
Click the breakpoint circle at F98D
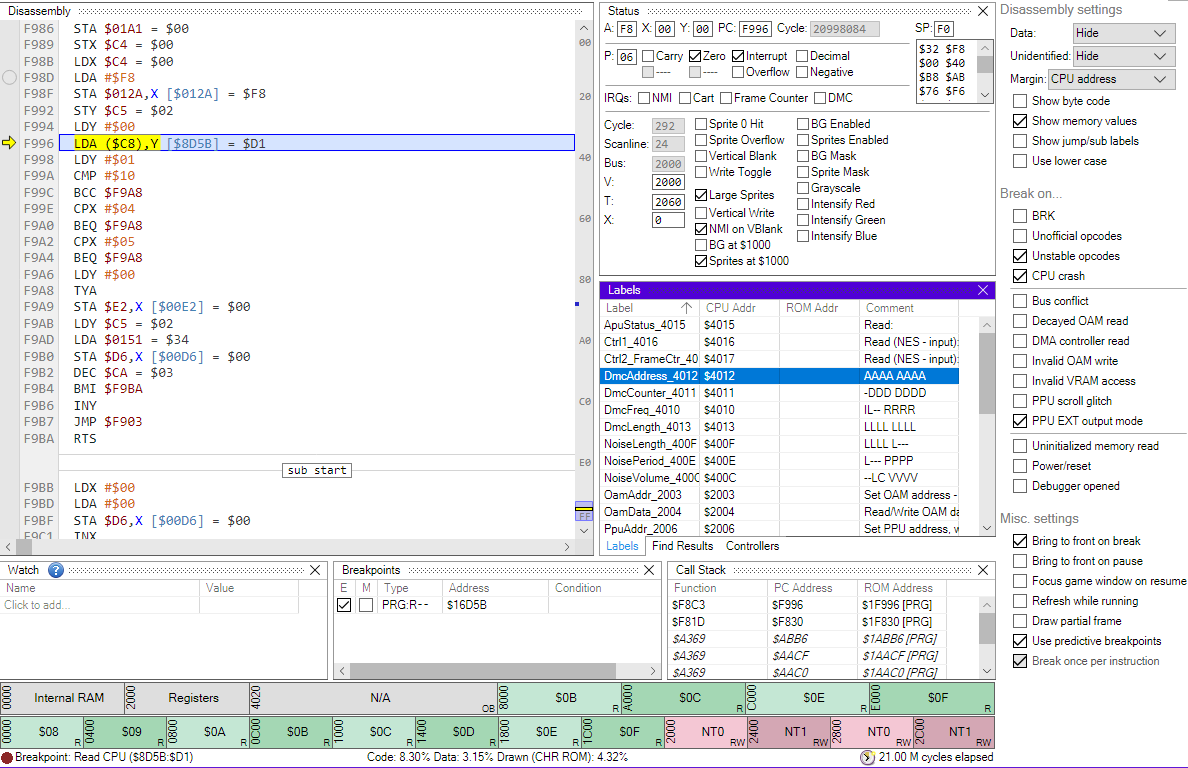[9, 77]
